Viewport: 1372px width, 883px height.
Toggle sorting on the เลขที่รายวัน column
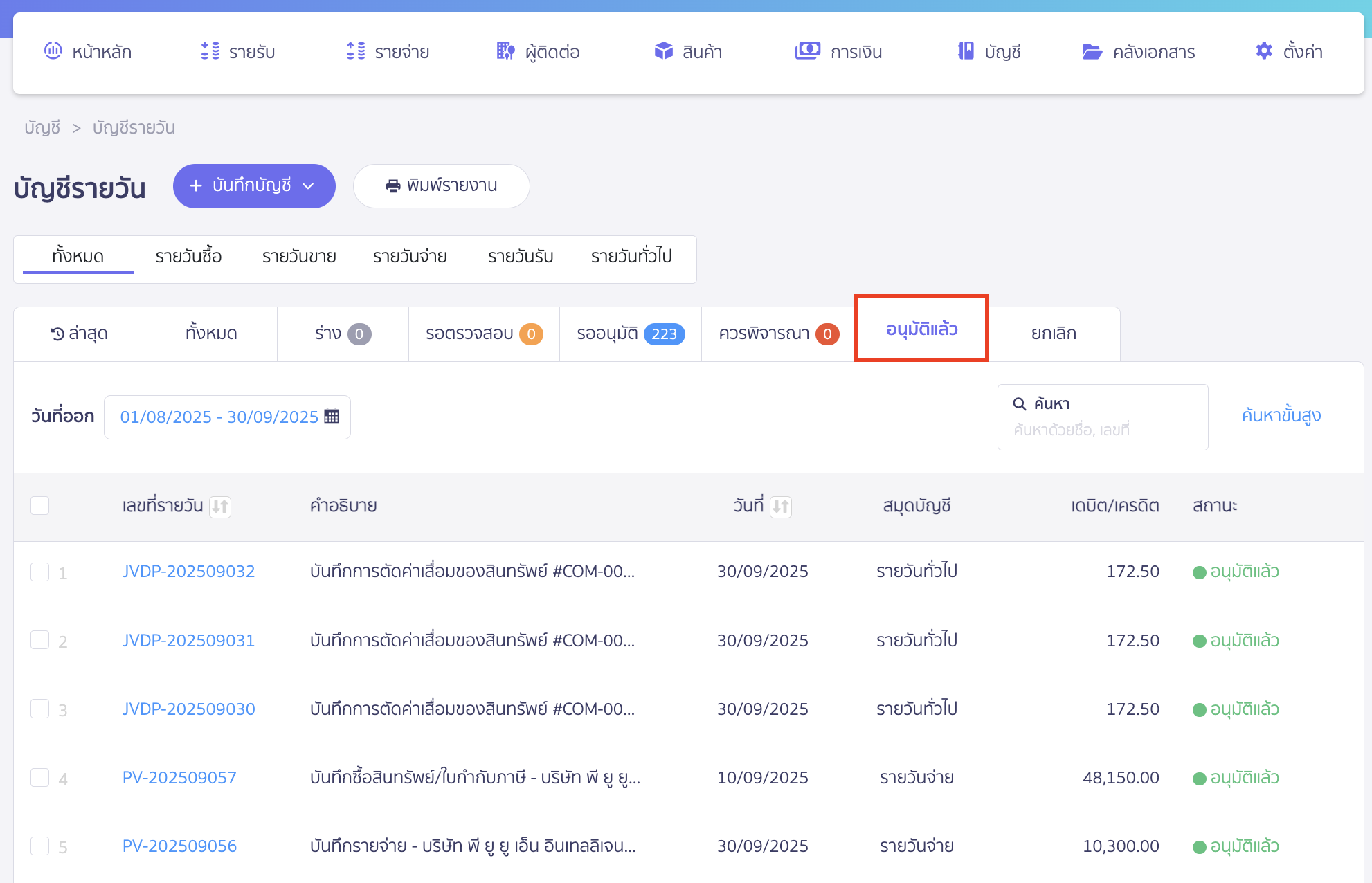(x=221, y=507)
